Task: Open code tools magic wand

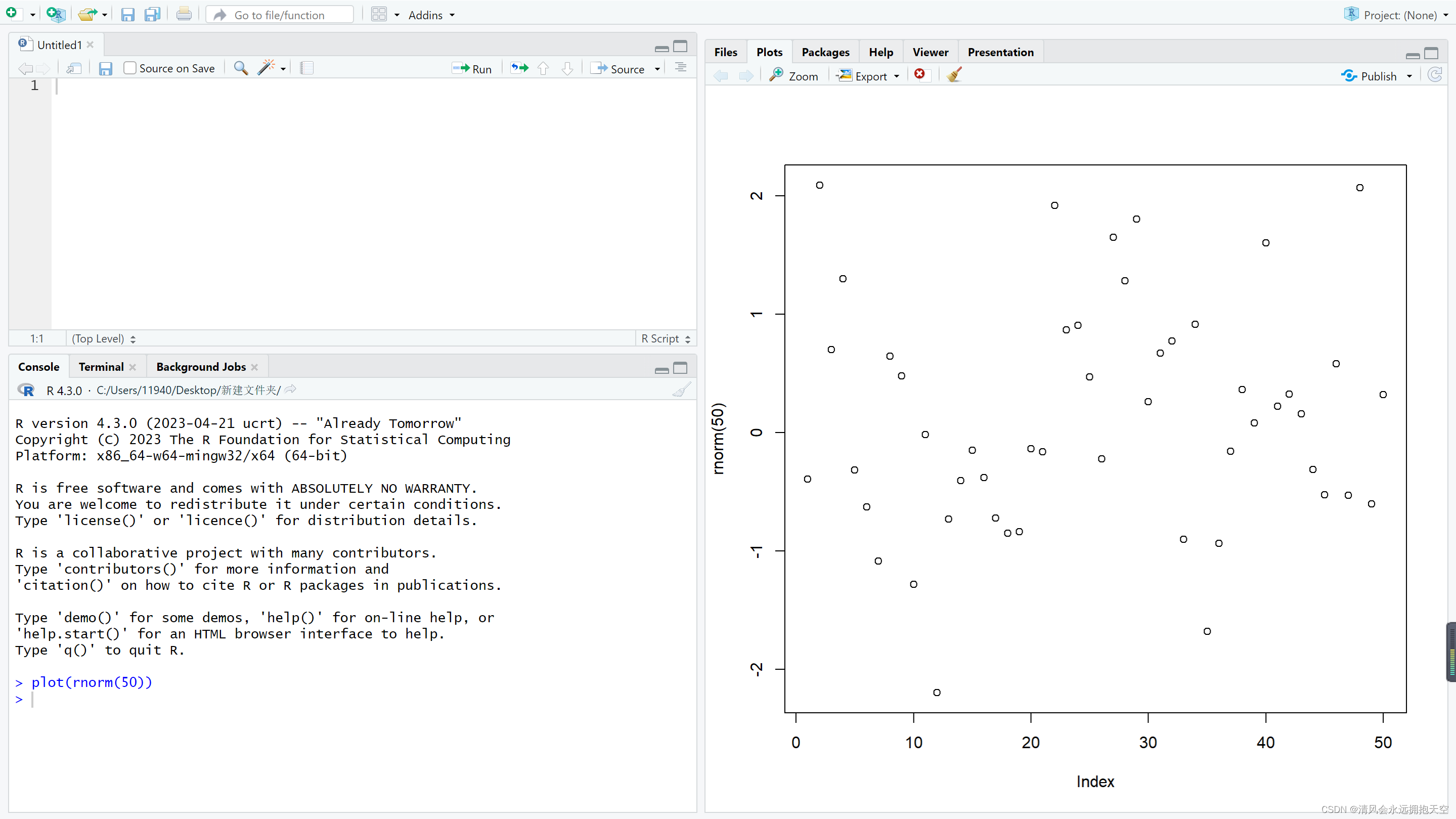Action: click(266, 68)
